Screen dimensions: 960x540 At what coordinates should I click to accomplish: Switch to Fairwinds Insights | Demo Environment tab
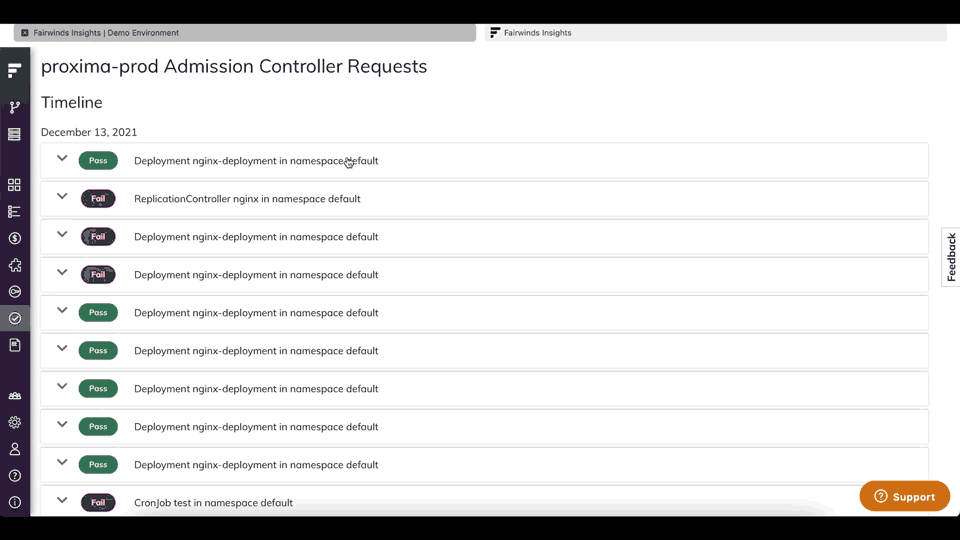click(245, 33)
